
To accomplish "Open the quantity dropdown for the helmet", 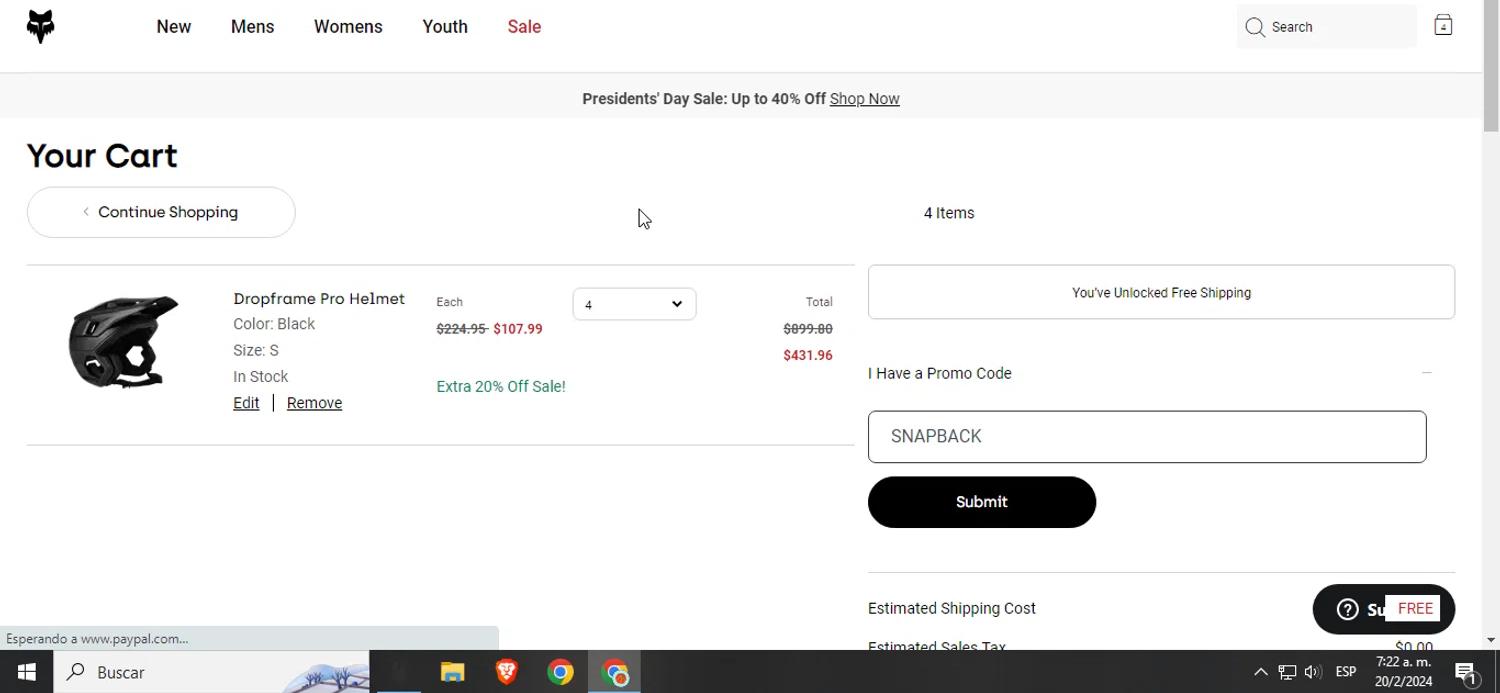I will [634, 304].
